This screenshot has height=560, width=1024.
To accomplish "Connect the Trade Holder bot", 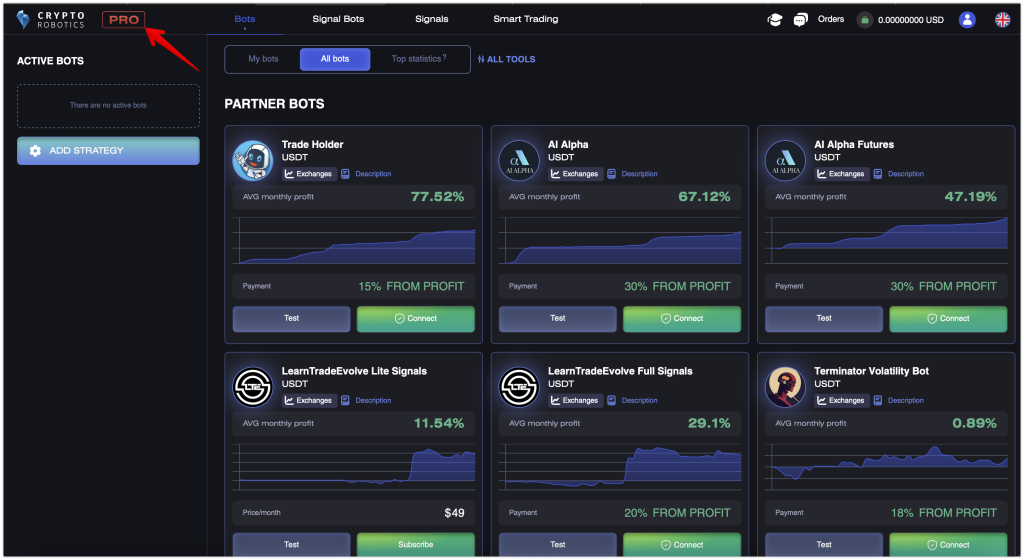I will point(416,319).
